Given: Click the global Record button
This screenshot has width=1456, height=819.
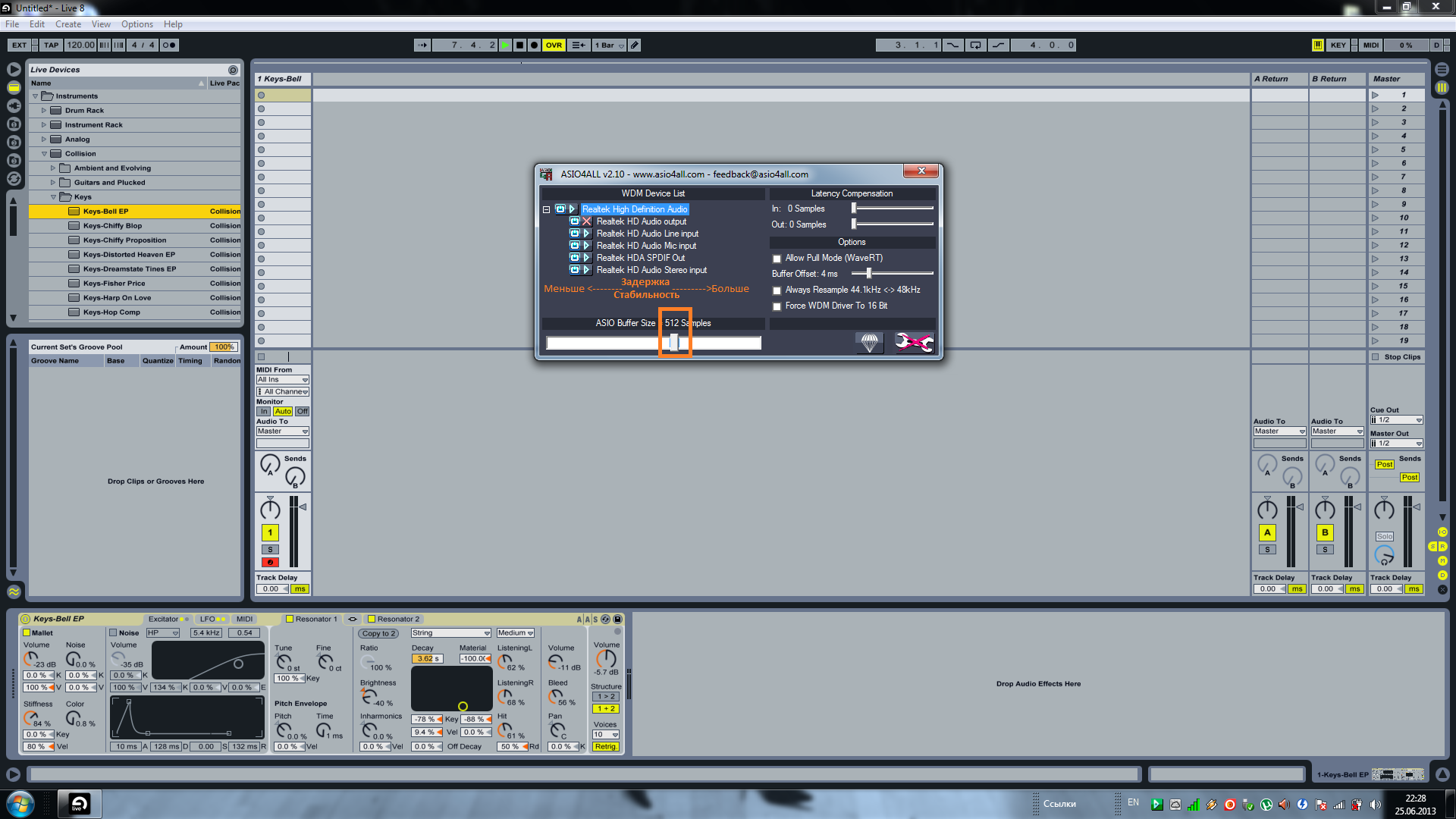Looking at the screenshot, I should 535,45.
